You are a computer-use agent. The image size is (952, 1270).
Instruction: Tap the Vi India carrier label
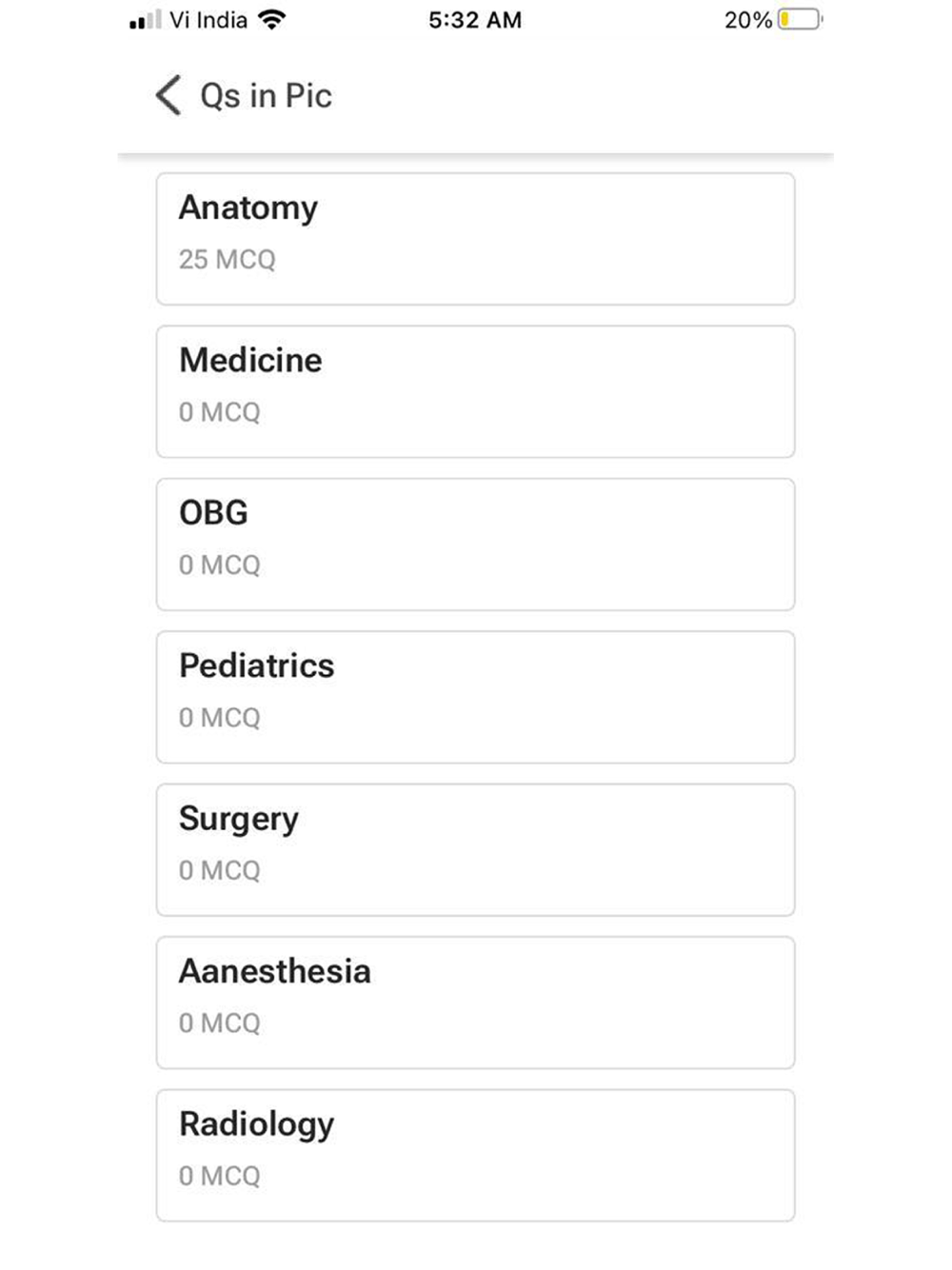point(208,20)
